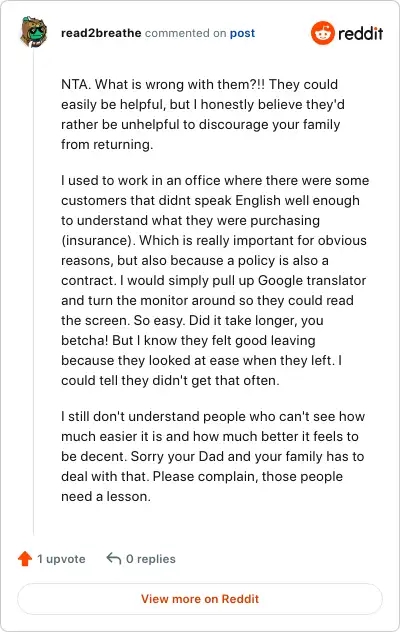Click the reddit wordmark text

pyautogui.click(x=360, y=33)
